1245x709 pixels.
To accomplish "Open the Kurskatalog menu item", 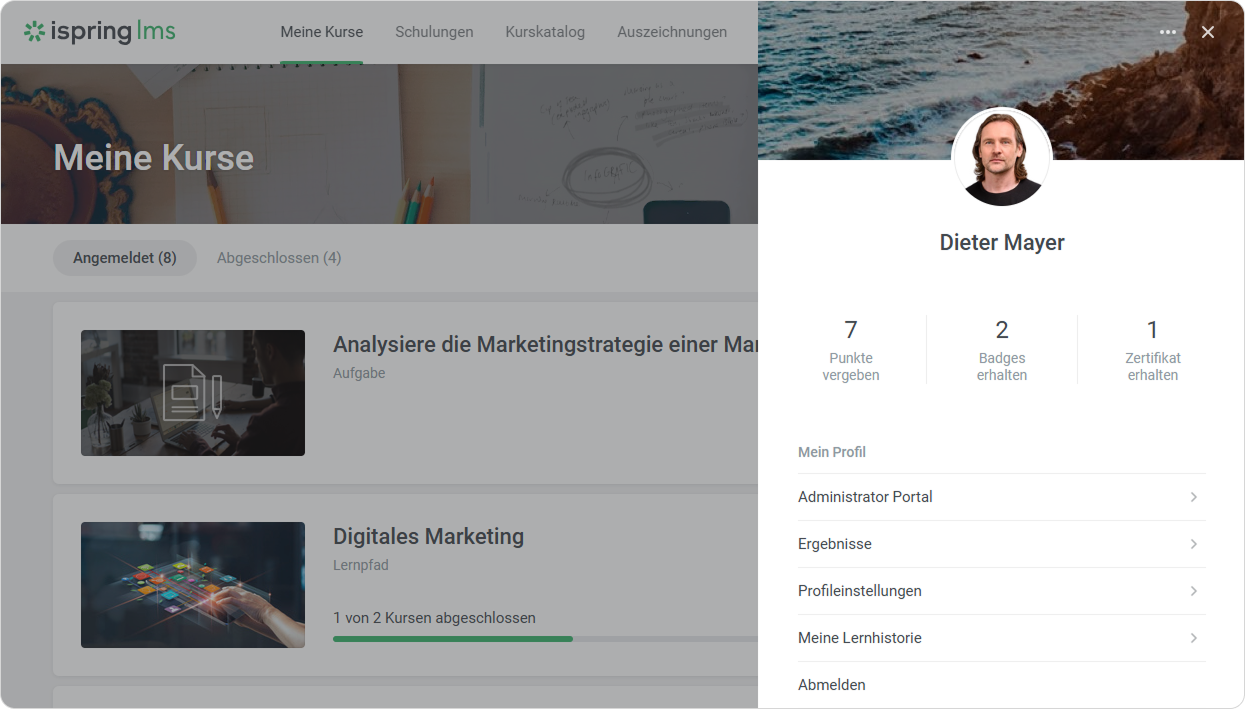I will pyautogui.click(x=545, y=32).
